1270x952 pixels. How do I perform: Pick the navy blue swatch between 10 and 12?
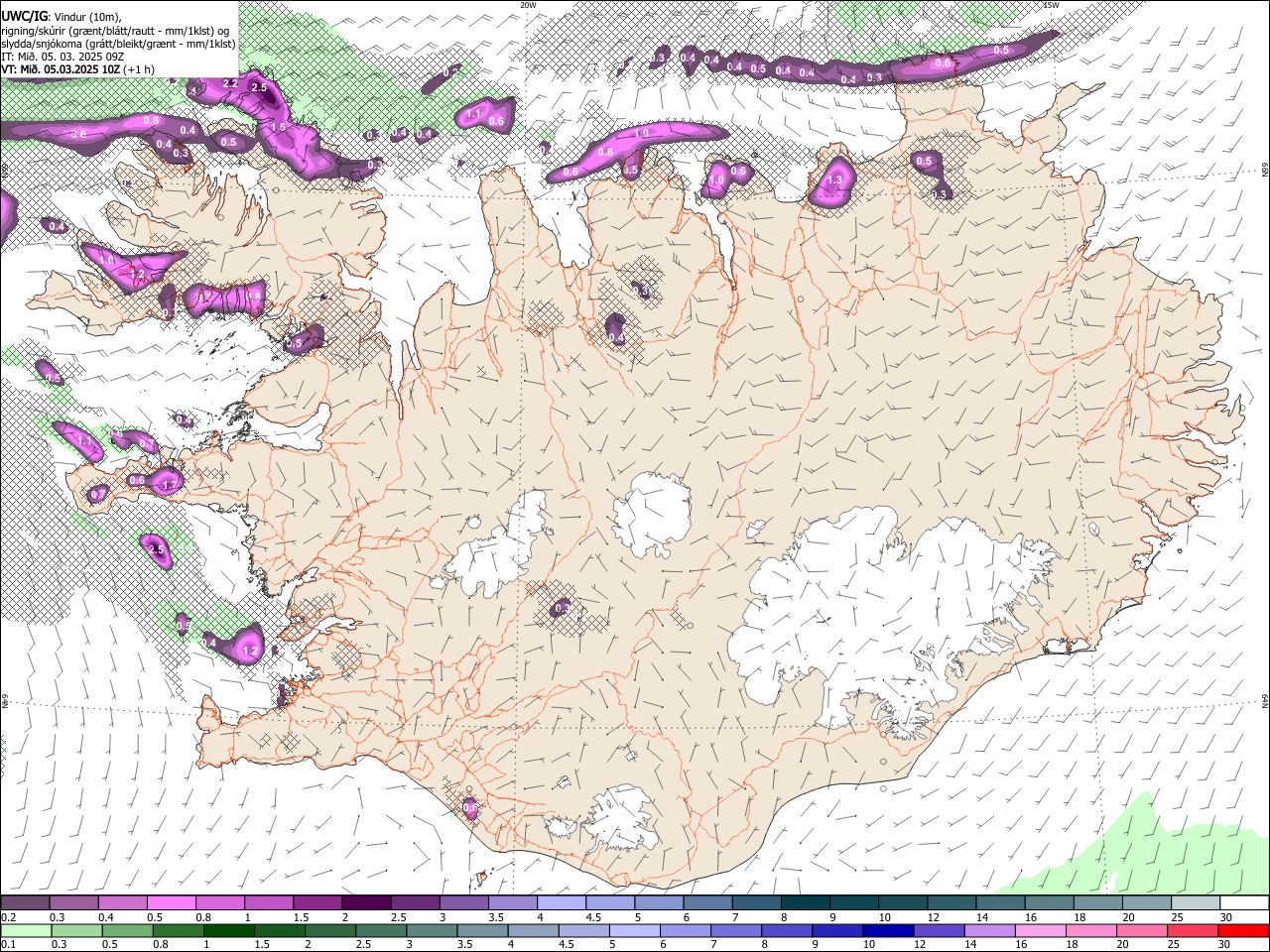pyautogui.click(x=887, y=930)
